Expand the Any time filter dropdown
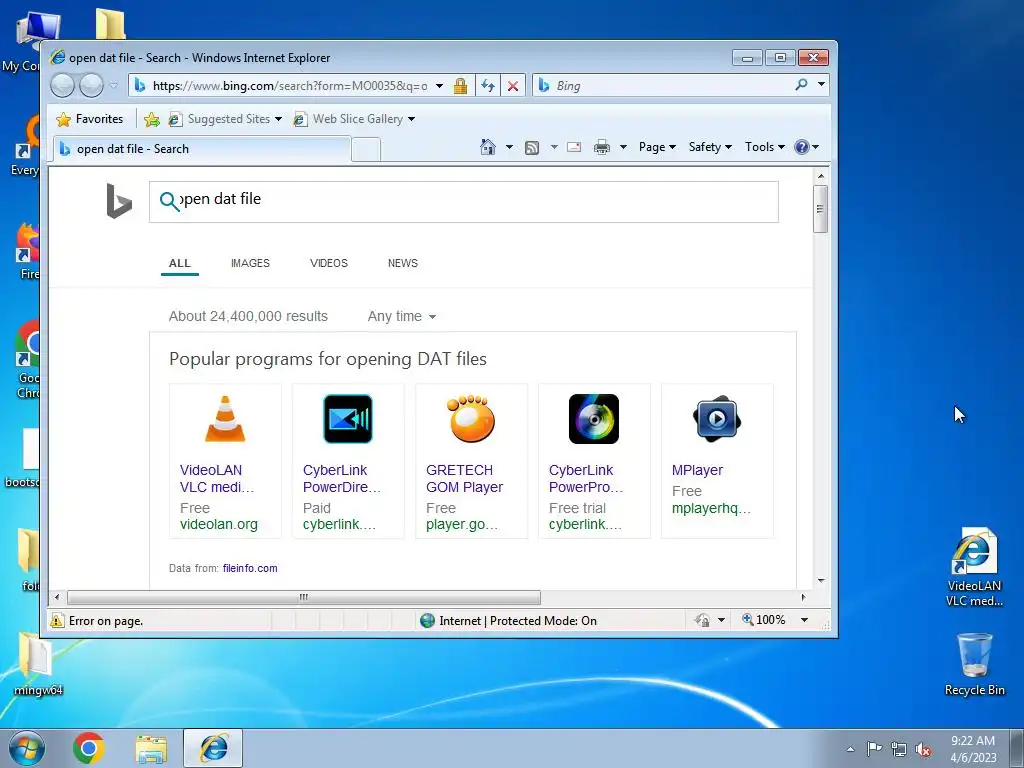This screenshot has height=768, width=1024. click(x=402, y=317)
